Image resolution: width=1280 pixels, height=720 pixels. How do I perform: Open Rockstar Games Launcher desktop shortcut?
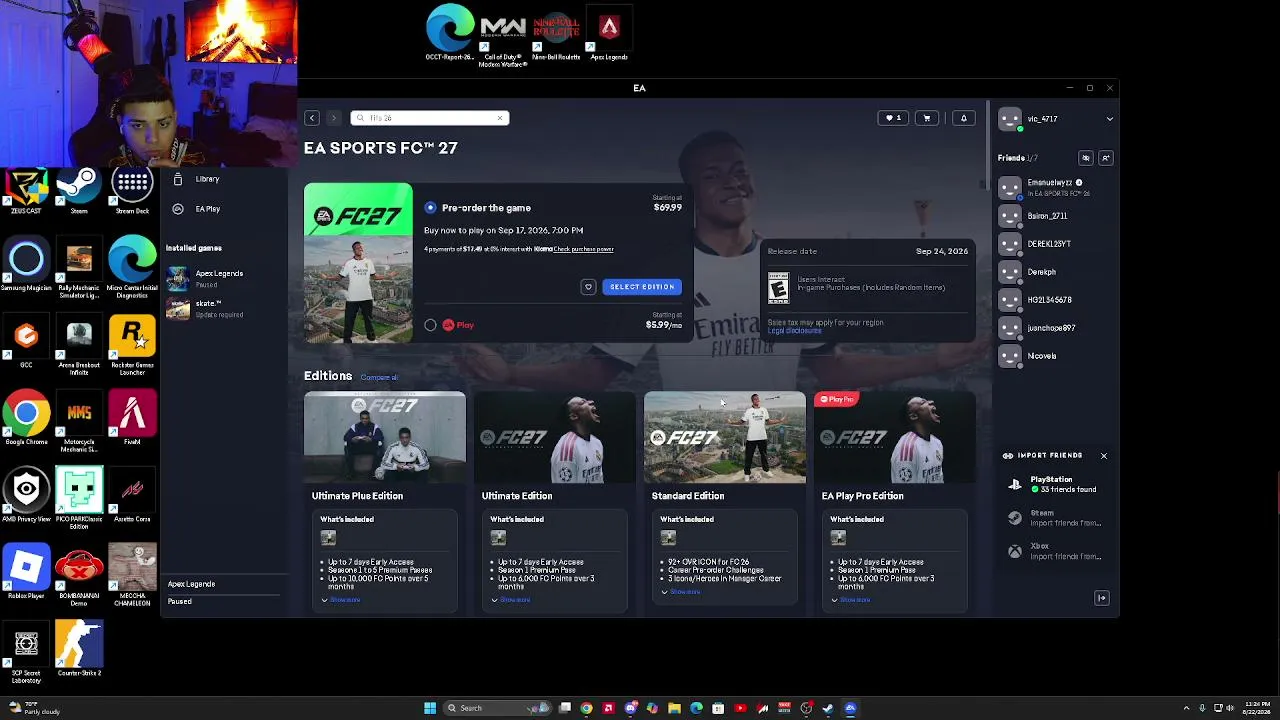(x=132, y=345)
